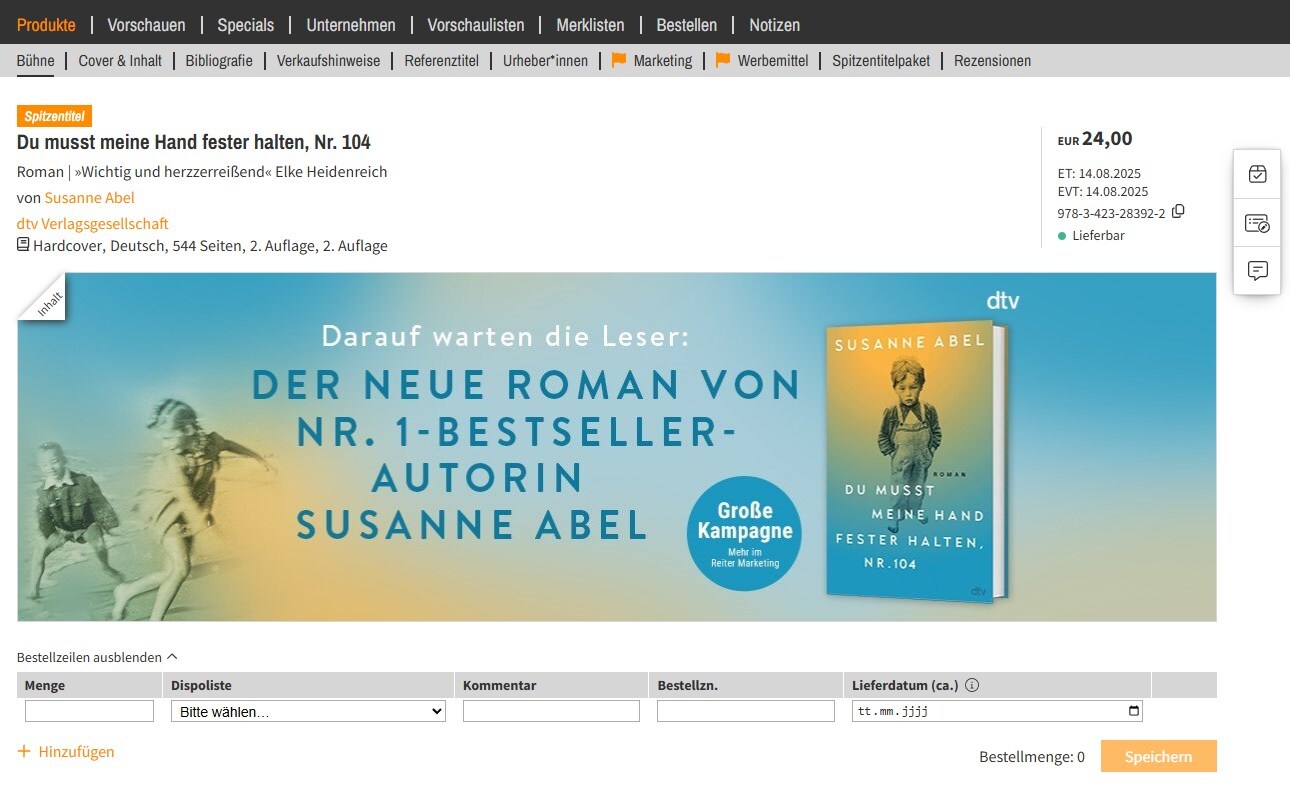Add another order row with Hinzufügen
This screenshot has height=787, width=1290.
(66, 752)
